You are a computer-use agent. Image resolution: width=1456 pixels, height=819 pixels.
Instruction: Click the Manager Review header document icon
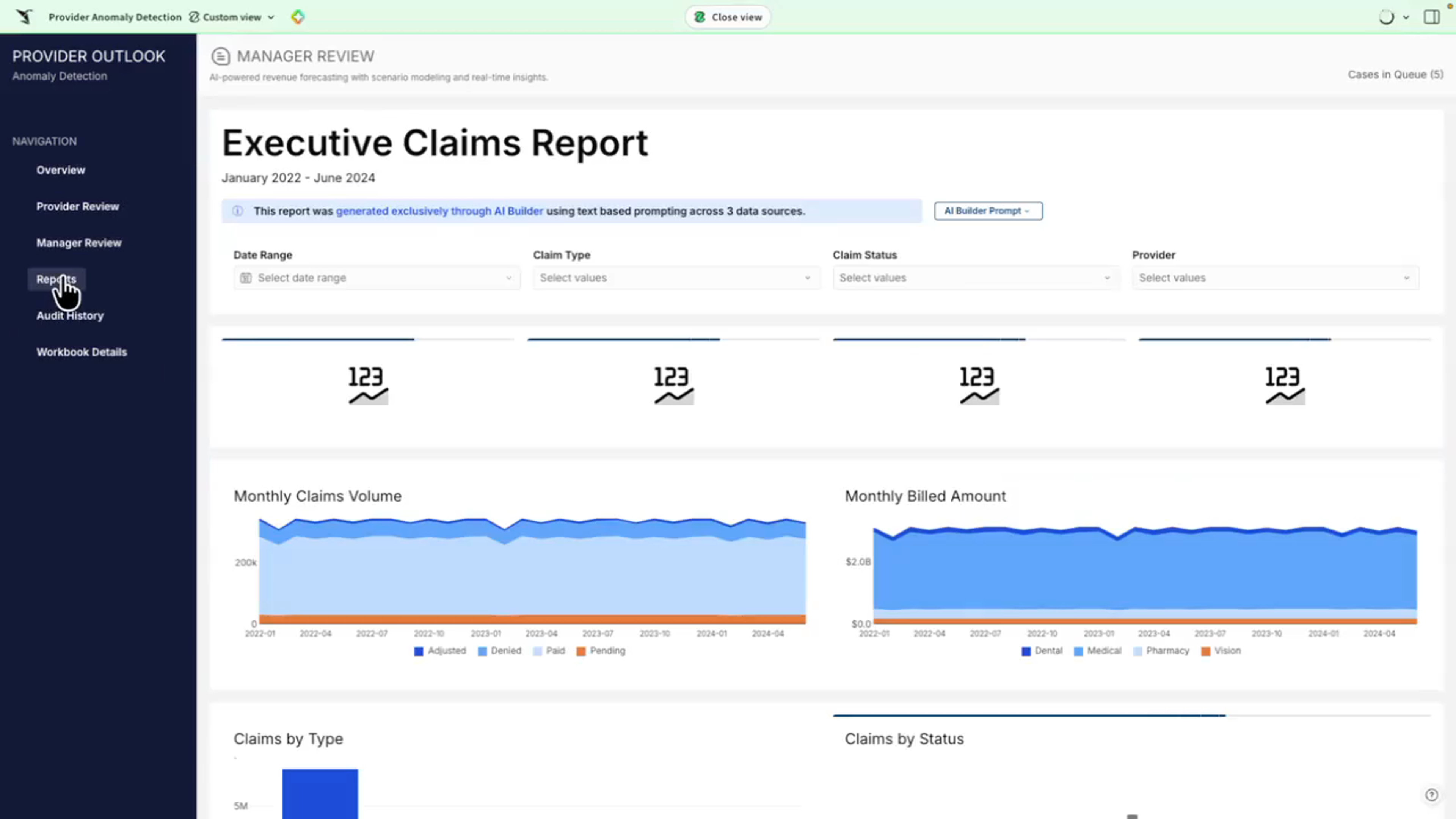[220, 56]
